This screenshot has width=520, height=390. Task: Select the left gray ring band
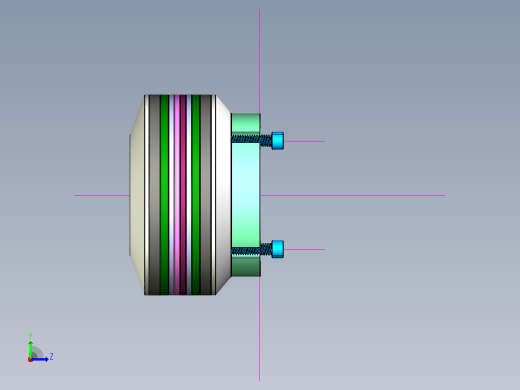155,195
